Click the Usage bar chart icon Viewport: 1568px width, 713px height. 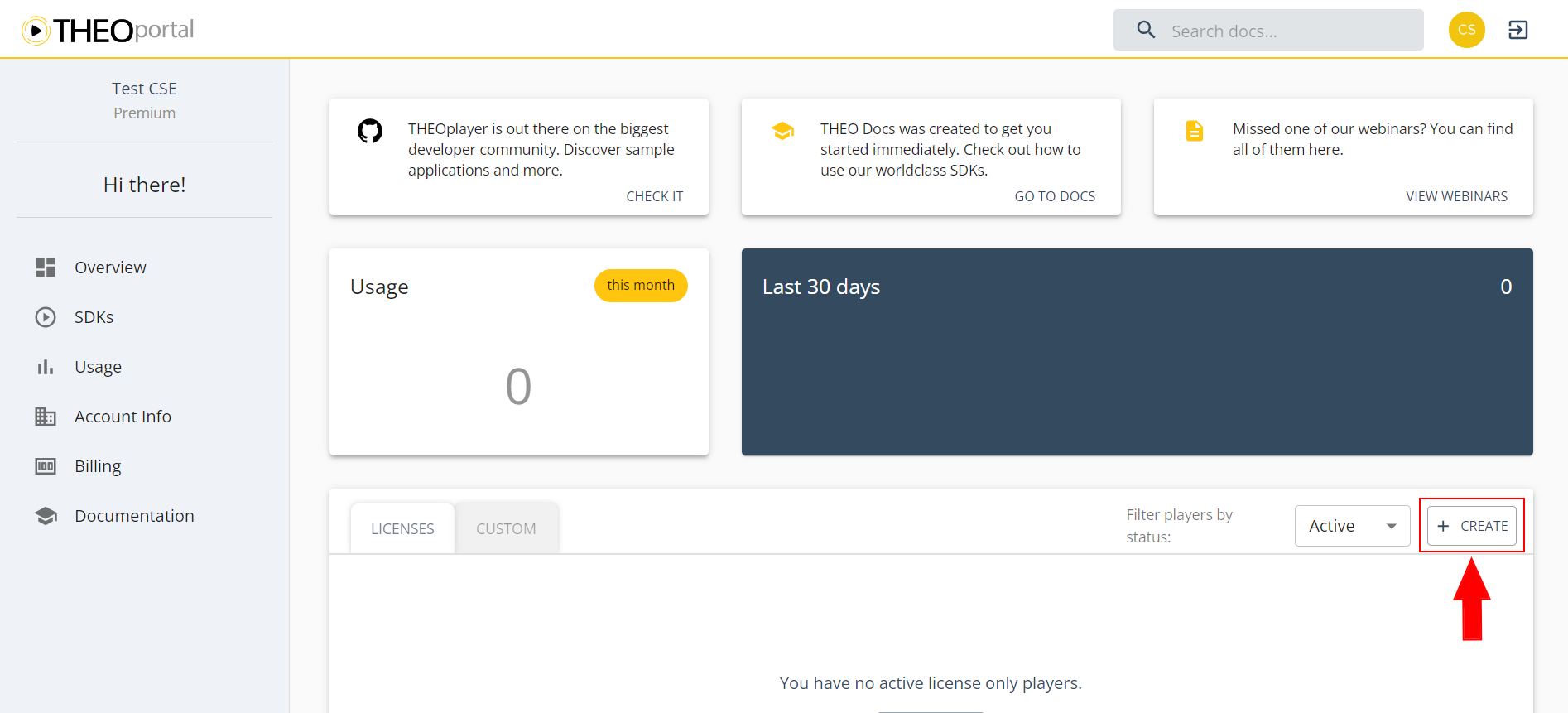pos(46,367)
